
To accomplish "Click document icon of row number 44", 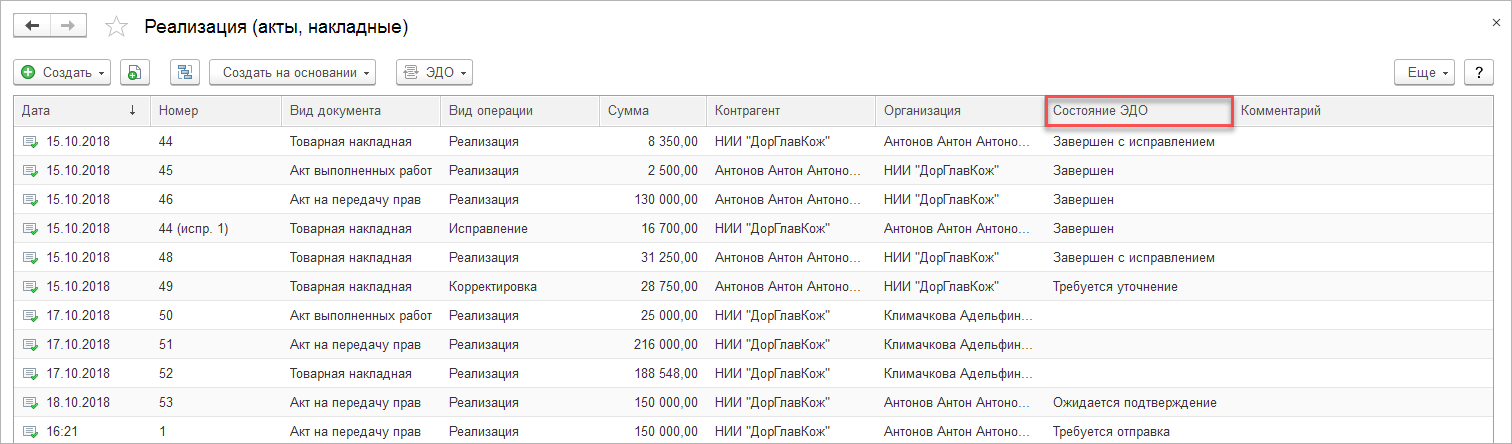I will pyautogui.click(x=31, y=142).
